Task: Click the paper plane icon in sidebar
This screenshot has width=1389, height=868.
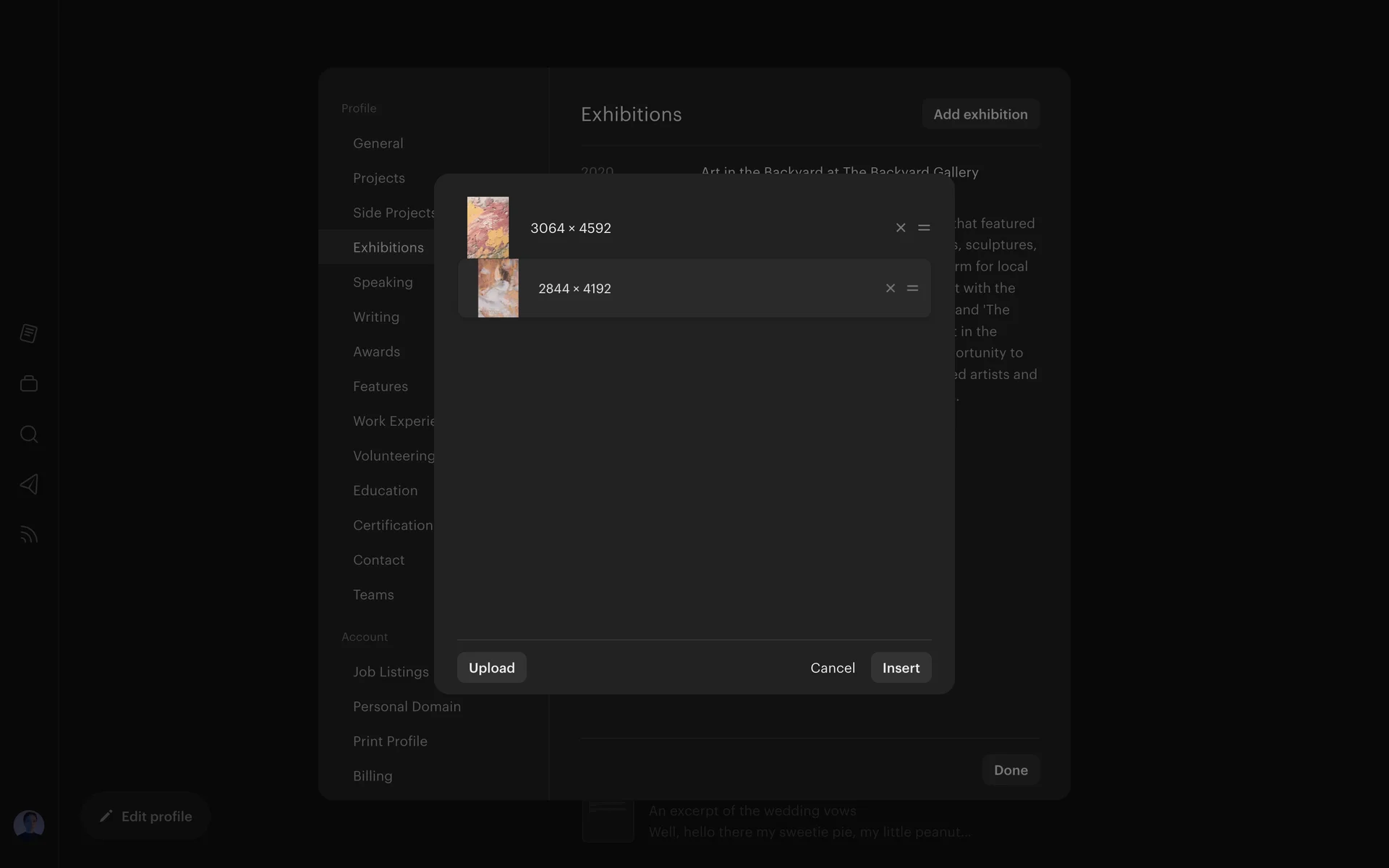Action: point(29,484)
